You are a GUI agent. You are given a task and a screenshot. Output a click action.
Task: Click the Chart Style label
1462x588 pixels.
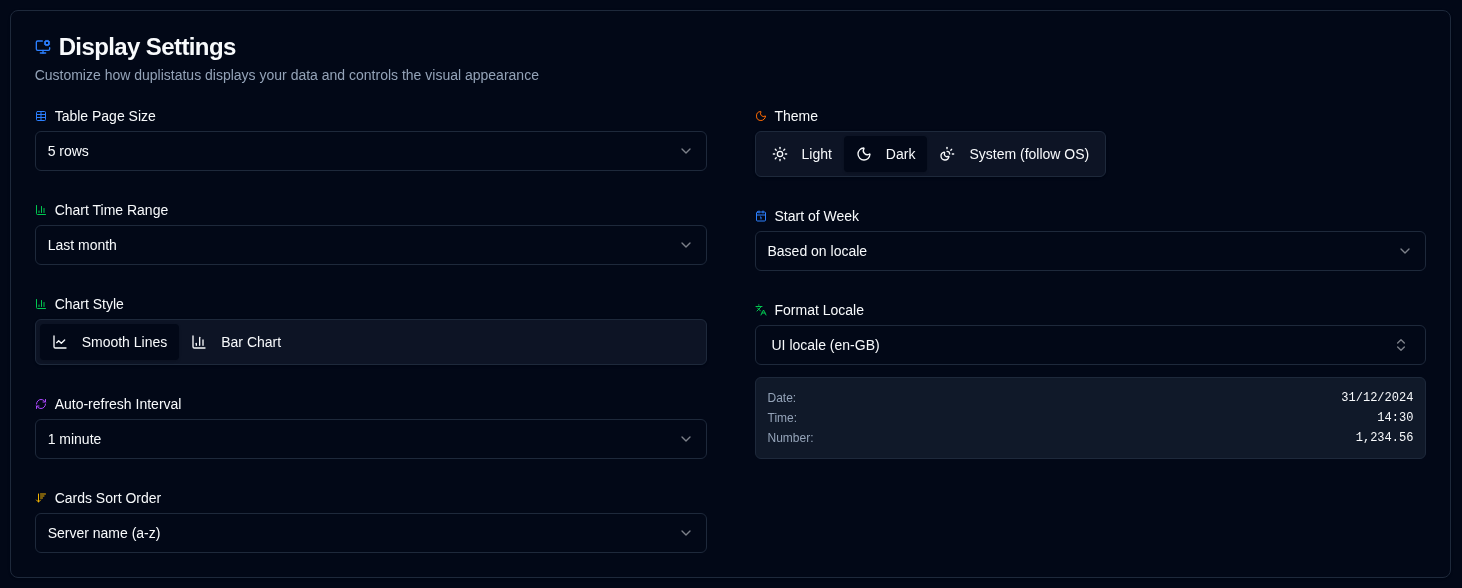[89, 304]
